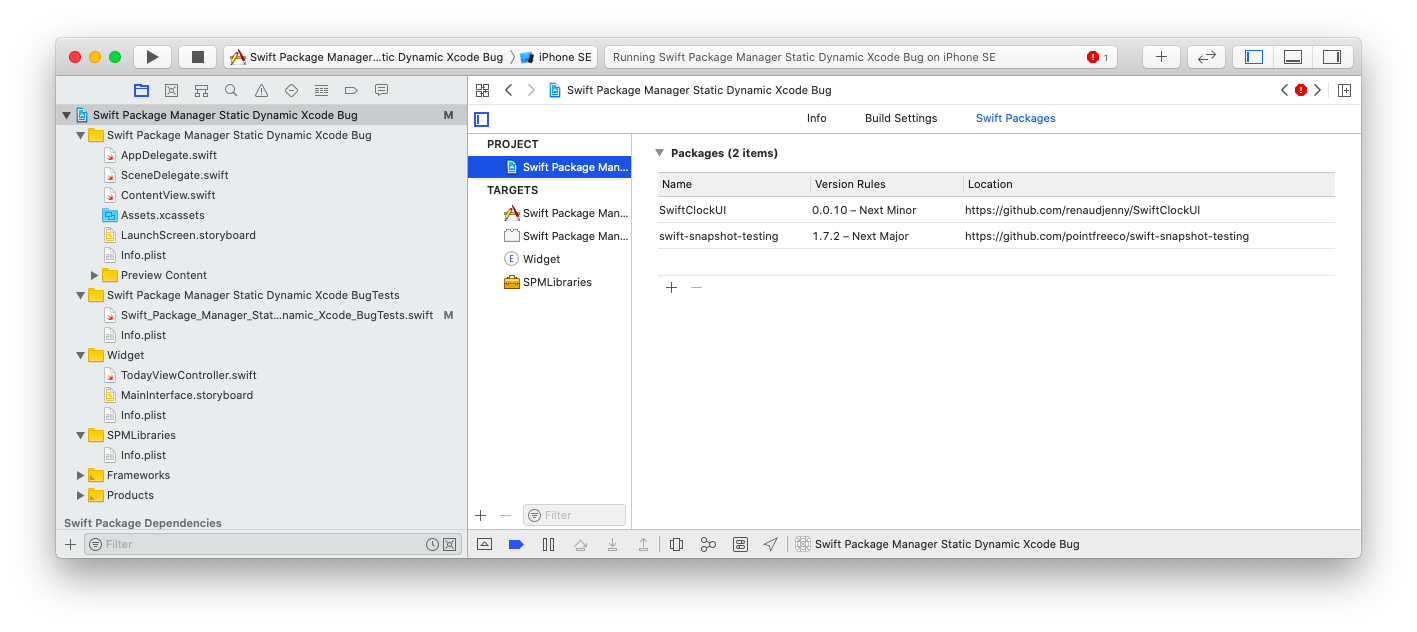Select the SwiftClockUI package row

(996, 210)
